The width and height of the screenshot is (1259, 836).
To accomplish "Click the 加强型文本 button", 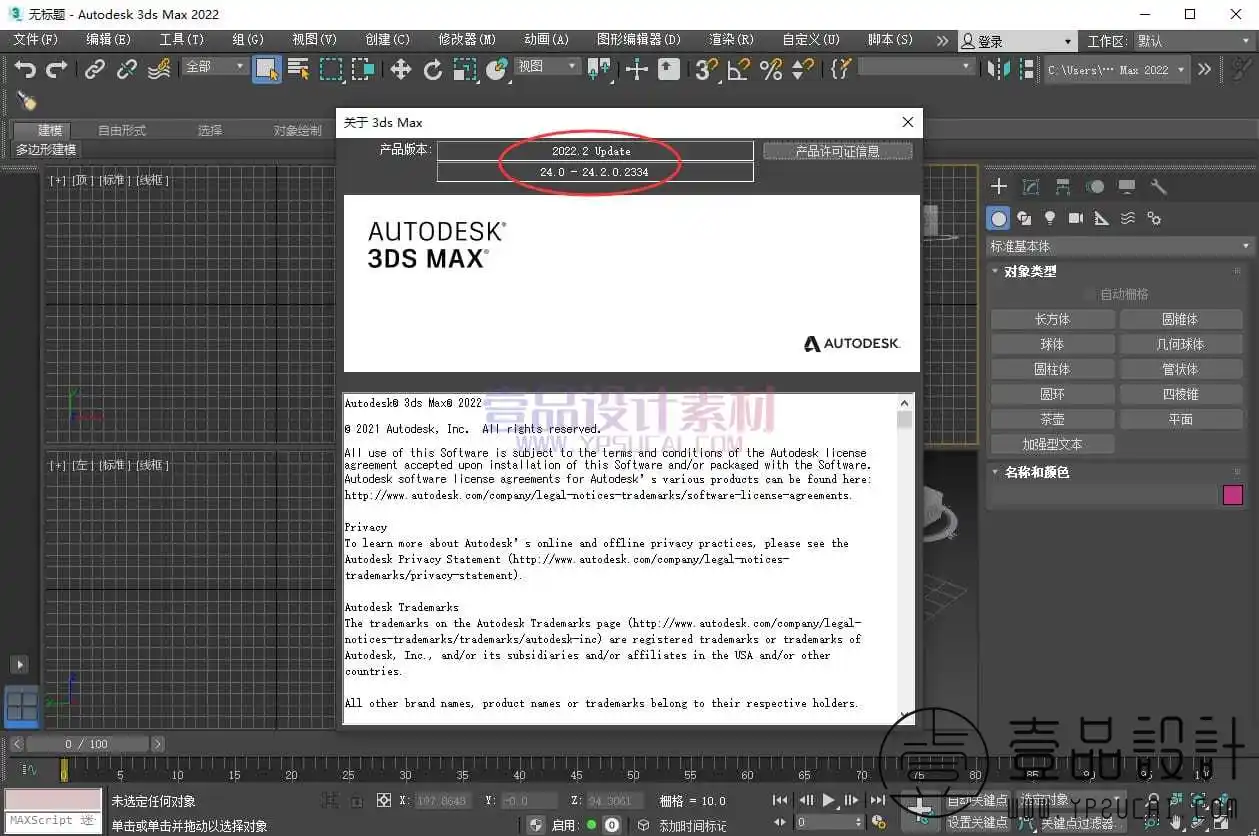I will click(x=1052, y=444).
